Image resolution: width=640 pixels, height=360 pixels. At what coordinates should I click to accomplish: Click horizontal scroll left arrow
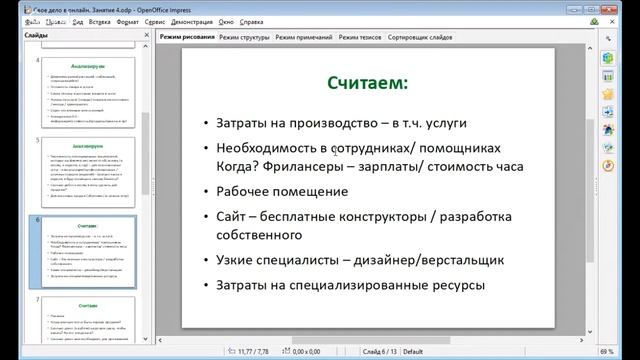pos(160,340)
